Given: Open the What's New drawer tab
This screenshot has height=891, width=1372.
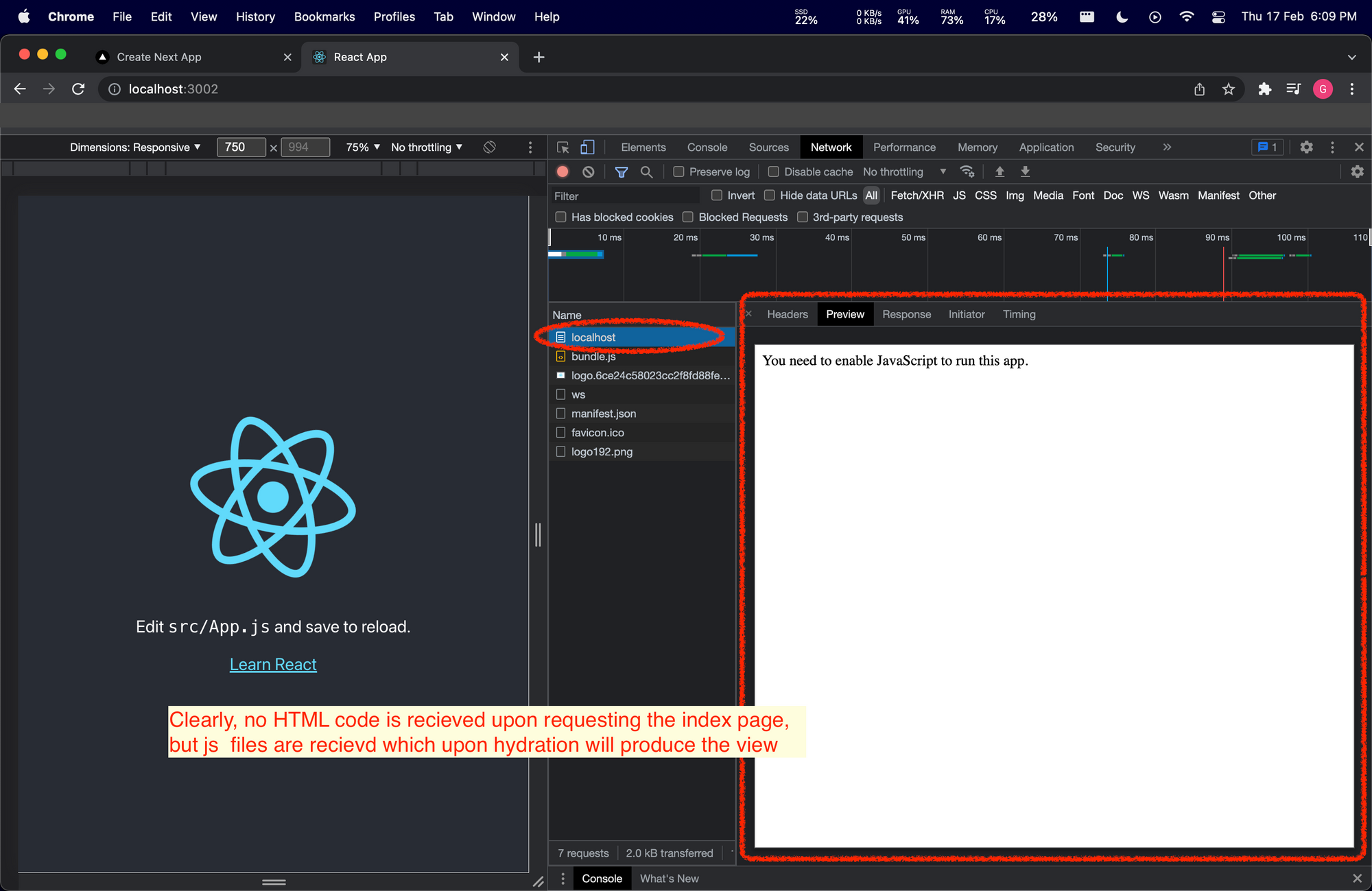Looking at the screenshot, I should tap(670, 879).
